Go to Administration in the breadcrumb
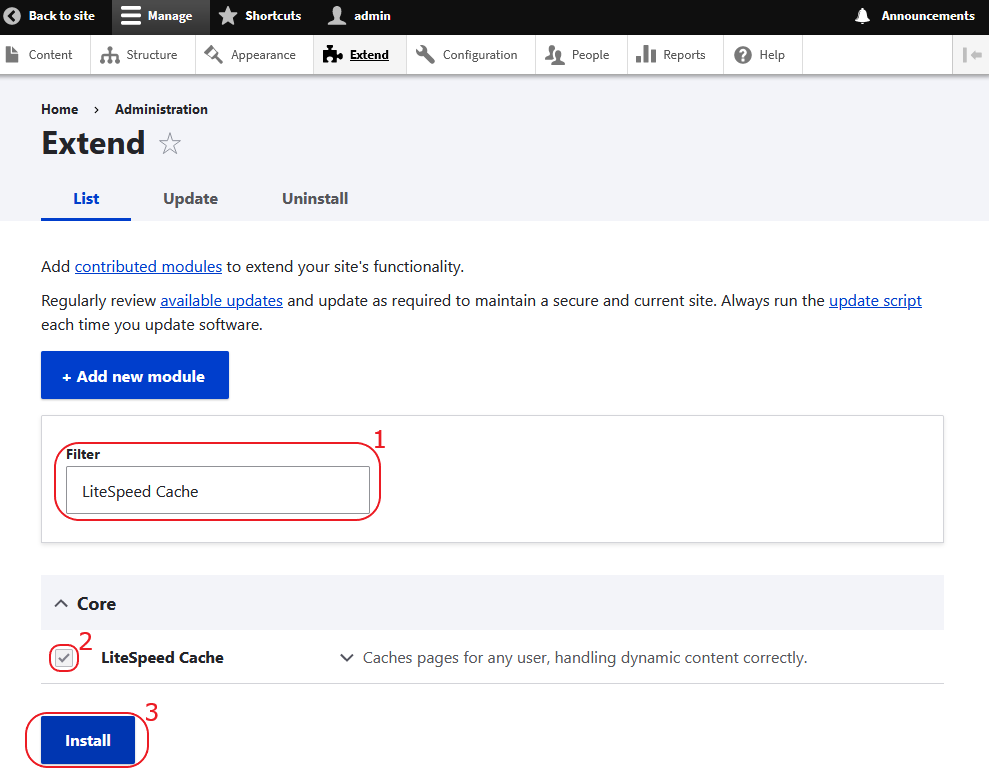This screenshot has width=989, height=772. [161, 109]
